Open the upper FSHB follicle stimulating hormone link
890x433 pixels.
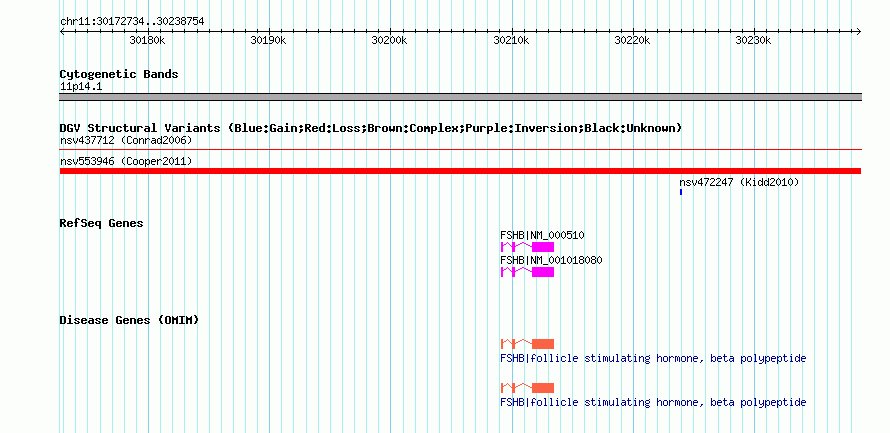coord(653,359)
